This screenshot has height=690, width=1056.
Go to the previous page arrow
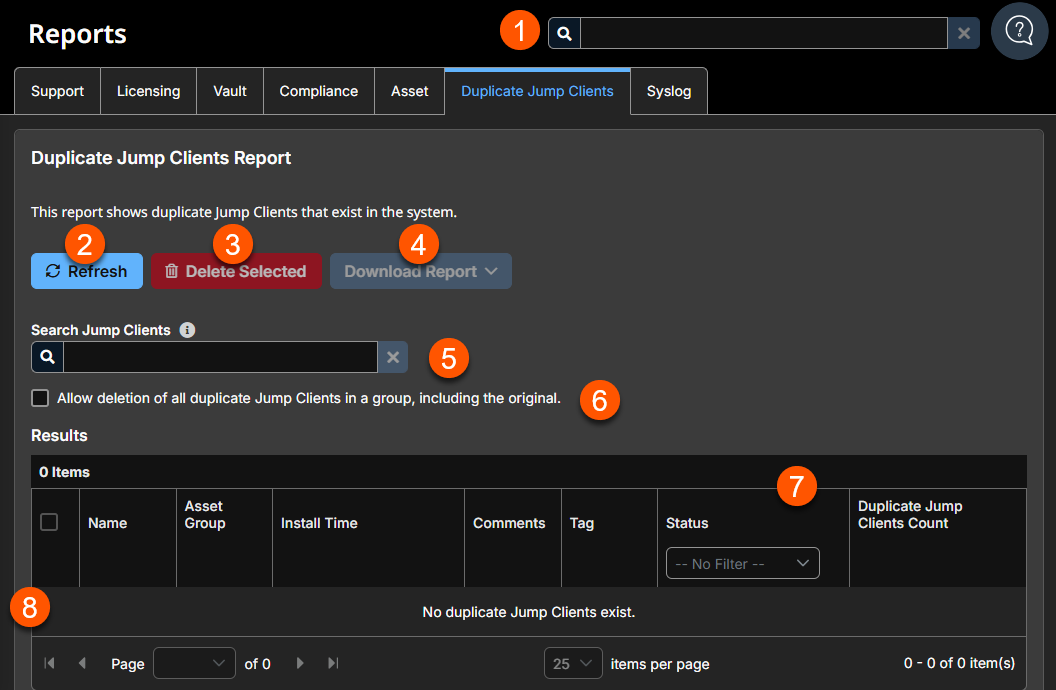82,663
